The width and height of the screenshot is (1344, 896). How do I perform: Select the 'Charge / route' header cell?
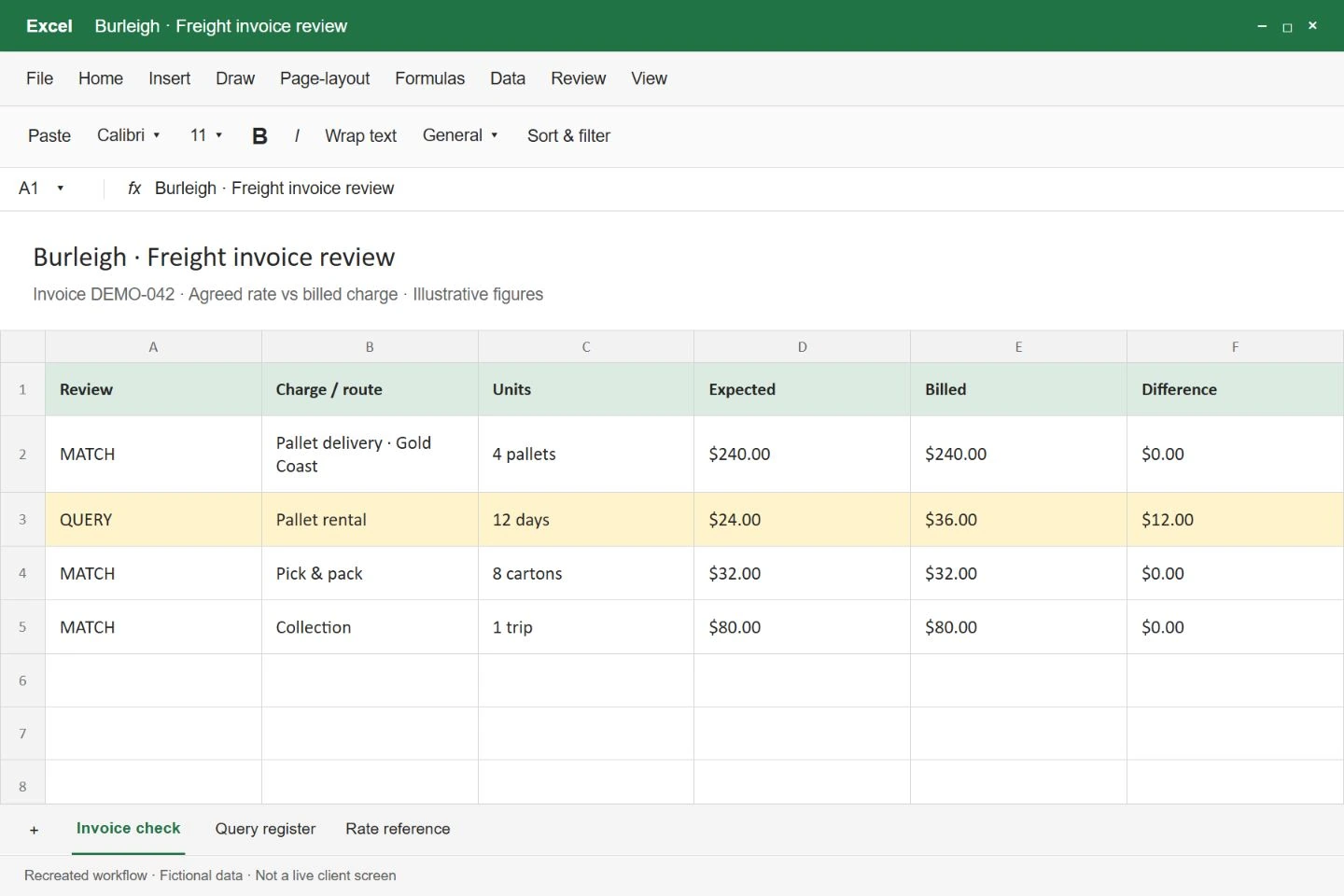pos(370,389)
